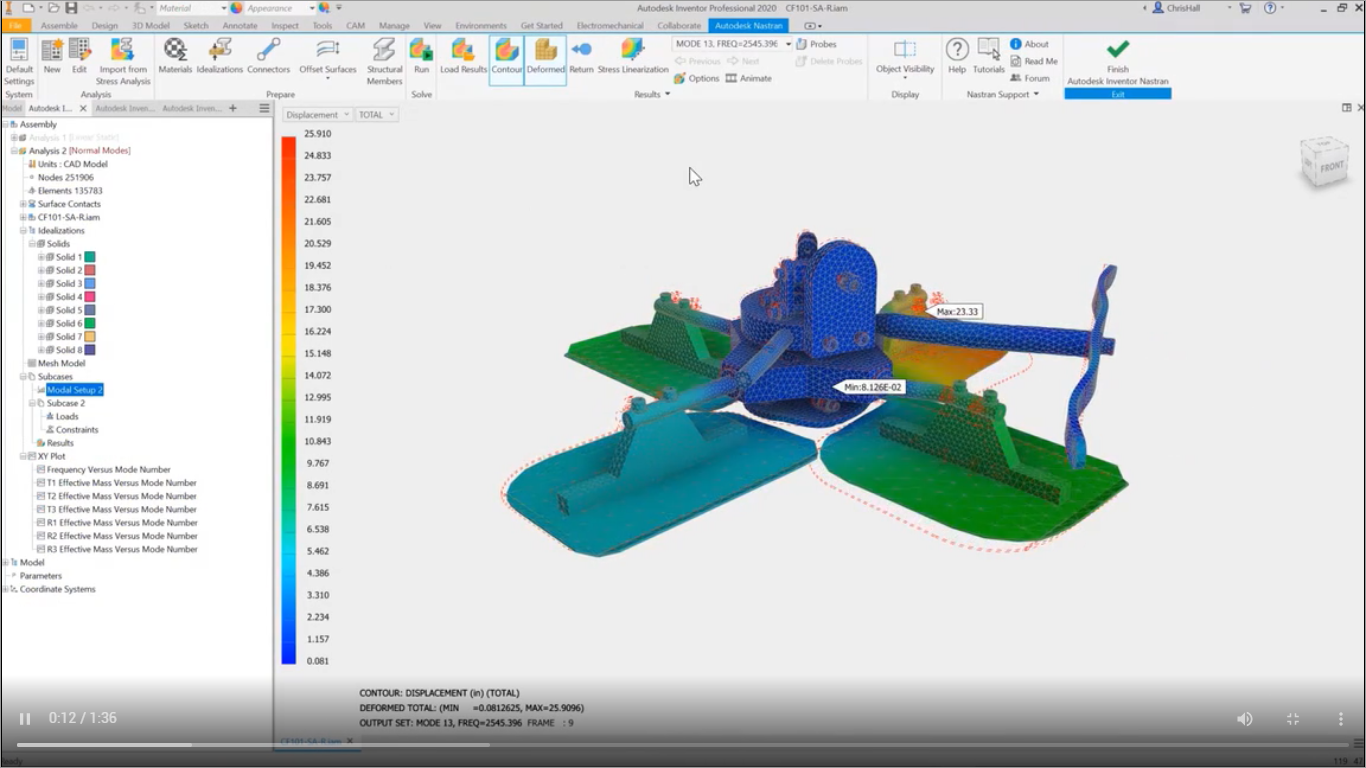Click the Solid 1 teal color swatch

click(90, 257)
